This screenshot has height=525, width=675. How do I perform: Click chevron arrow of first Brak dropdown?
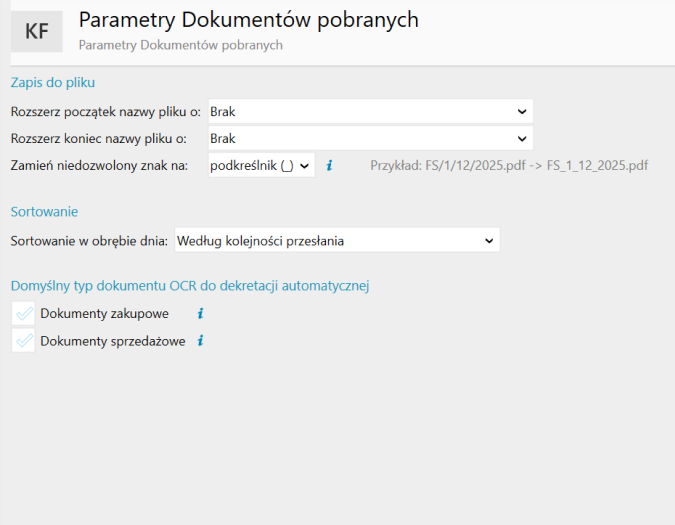coord(522,112)
